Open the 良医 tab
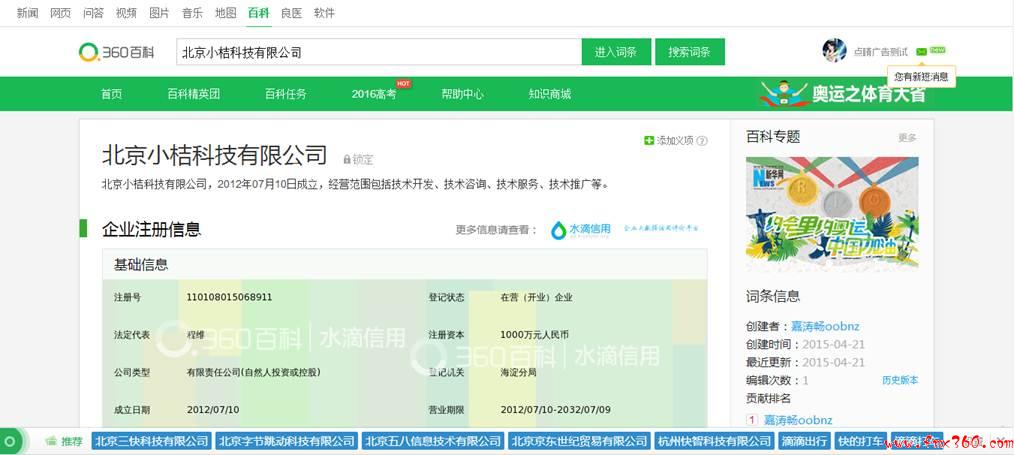1014x455 pixels. pos(291,13)
